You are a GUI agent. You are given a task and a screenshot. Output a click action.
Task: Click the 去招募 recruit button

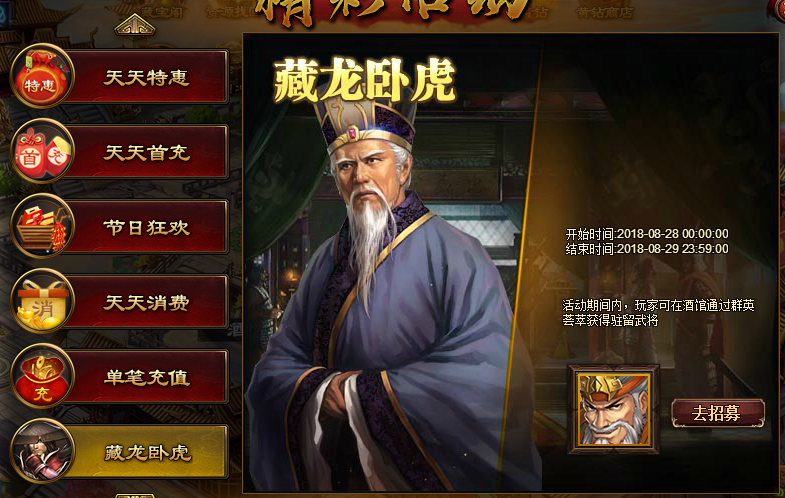717,413
